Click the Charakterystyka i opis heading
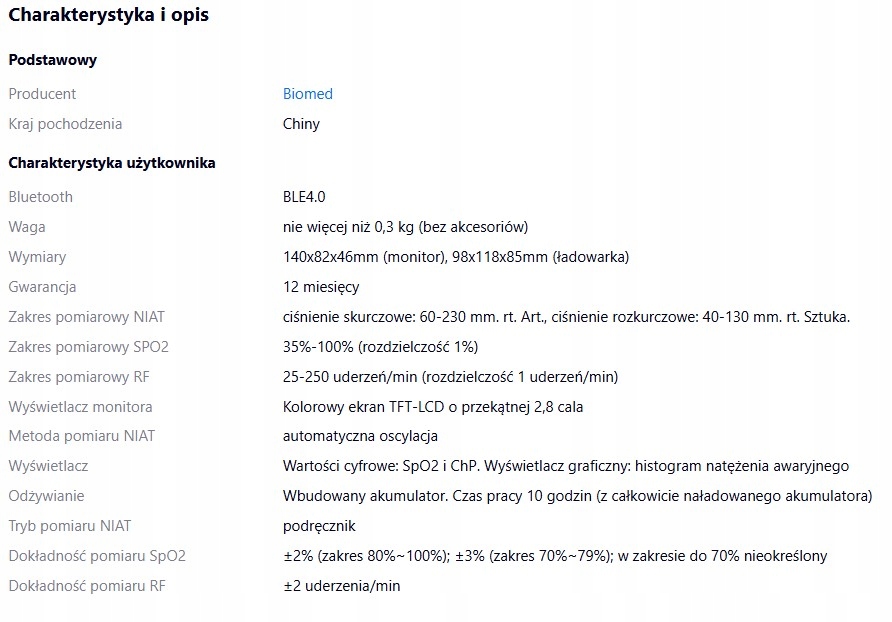The width and height of the screenshot is (892, 622). [109, 17]
